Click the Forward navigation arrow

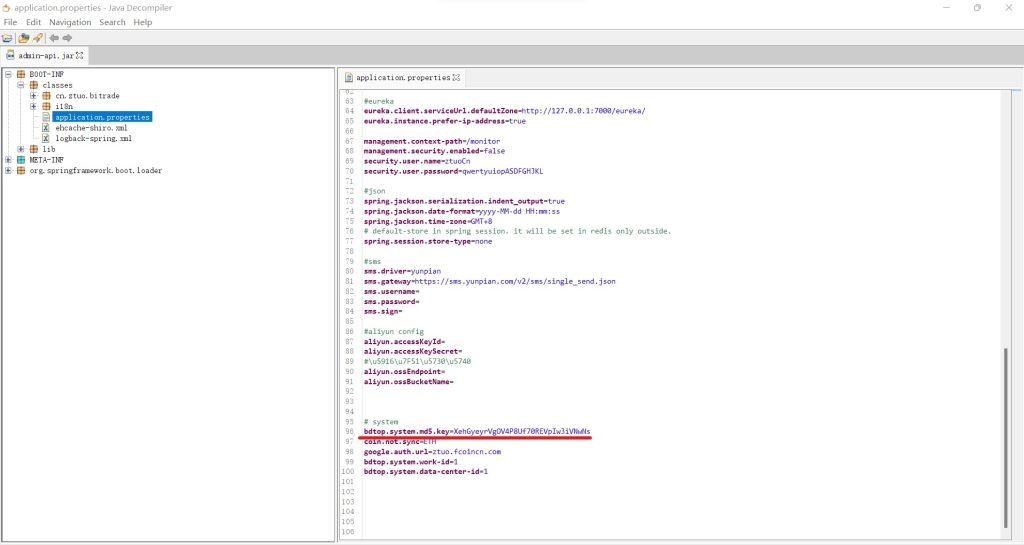[67, 38]
